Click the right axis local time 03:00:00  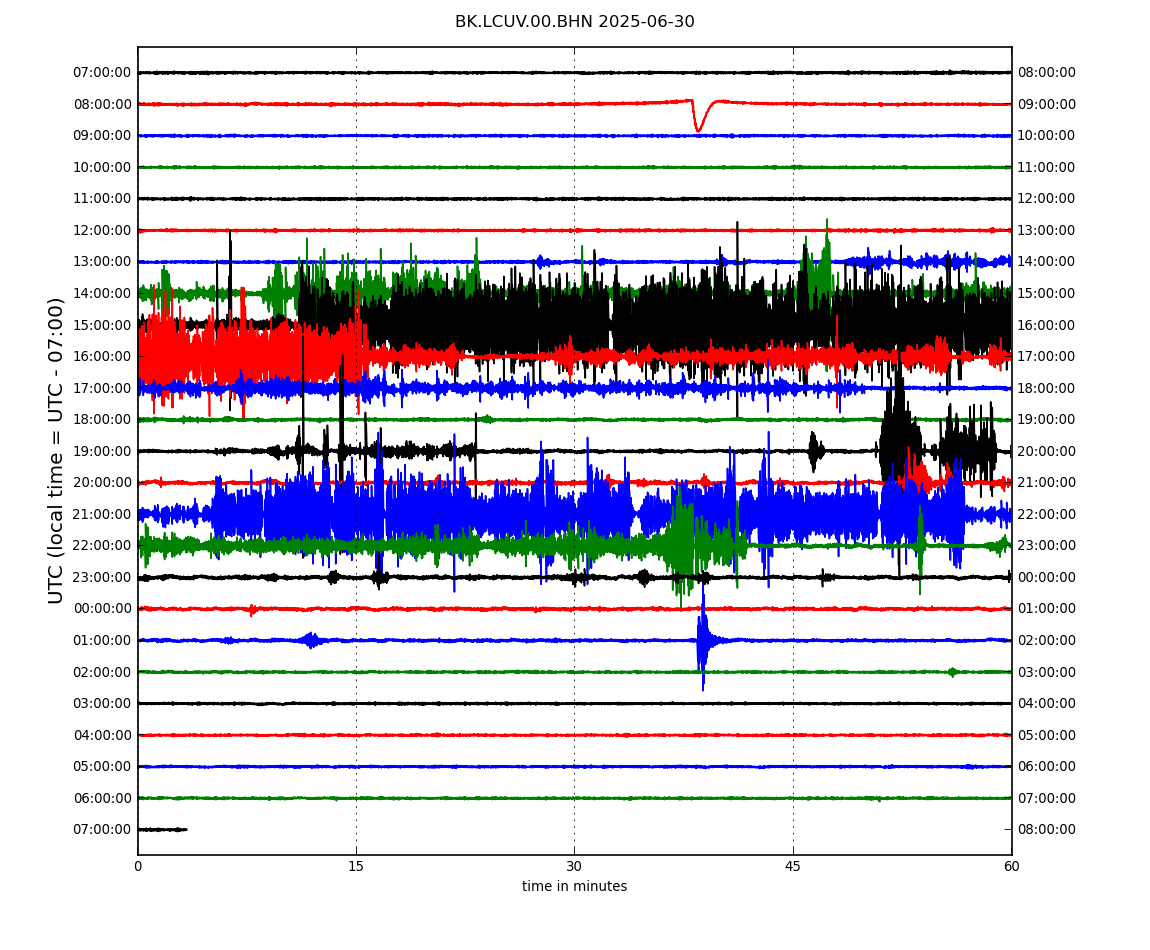coord(1047,672)
